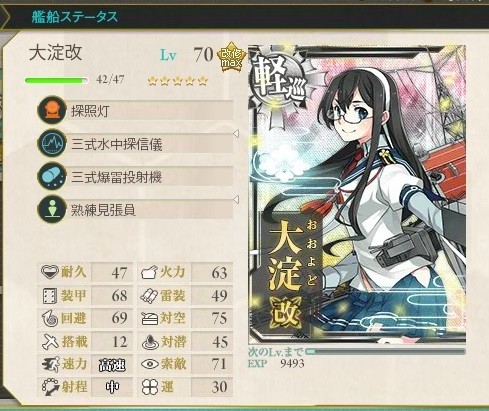Click the green HP bar 42/47
The height and width of the screenshot is (411, 489).
pyautogui.click(x=56, y=80)
